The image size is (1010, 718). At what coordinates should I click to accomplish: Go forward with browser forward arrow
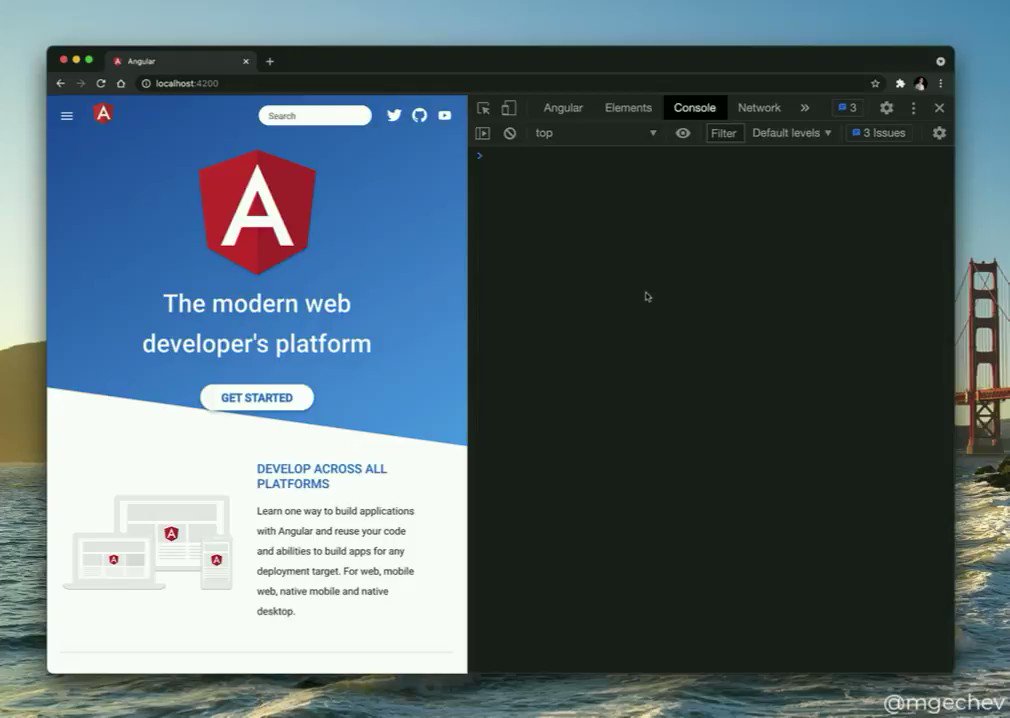click(81, 83)
